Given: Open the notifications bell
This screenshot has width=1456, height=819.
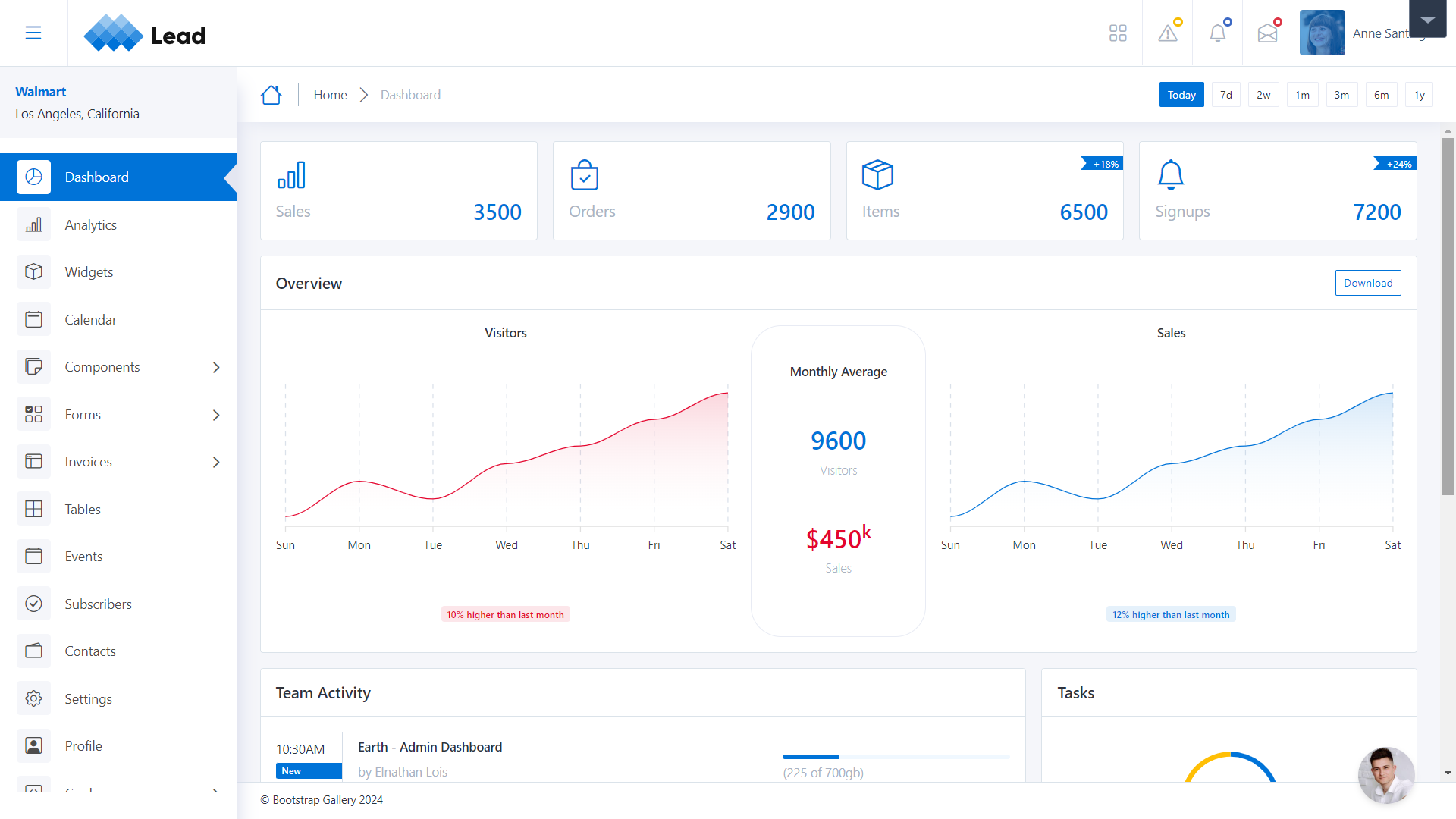Looking at the screenshot, I should tap(1217, 33).
